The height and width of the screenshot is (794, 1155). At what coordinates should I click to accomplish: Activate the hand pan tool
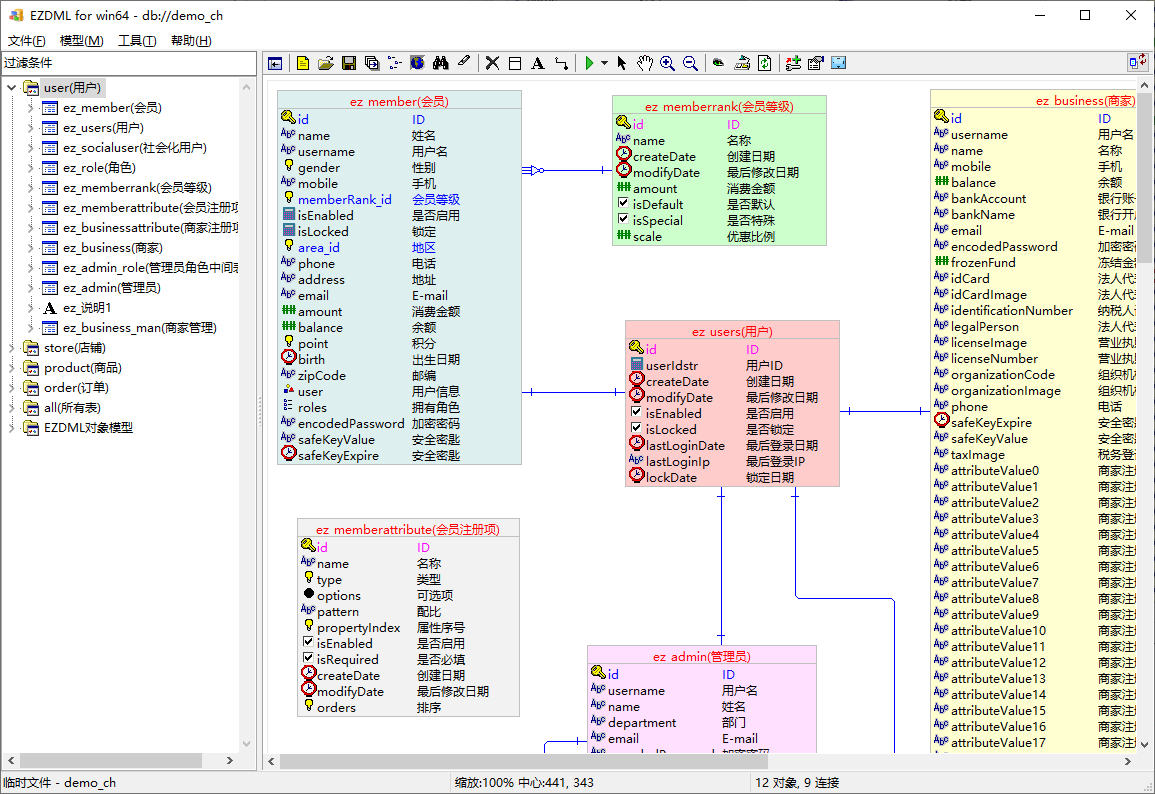645,63
